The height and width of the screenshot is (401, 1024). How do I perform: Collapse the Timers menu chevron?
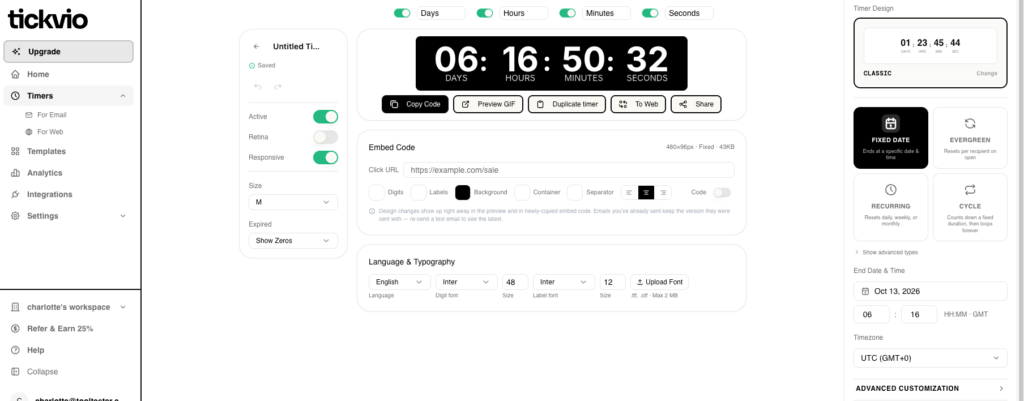point(123,96)
